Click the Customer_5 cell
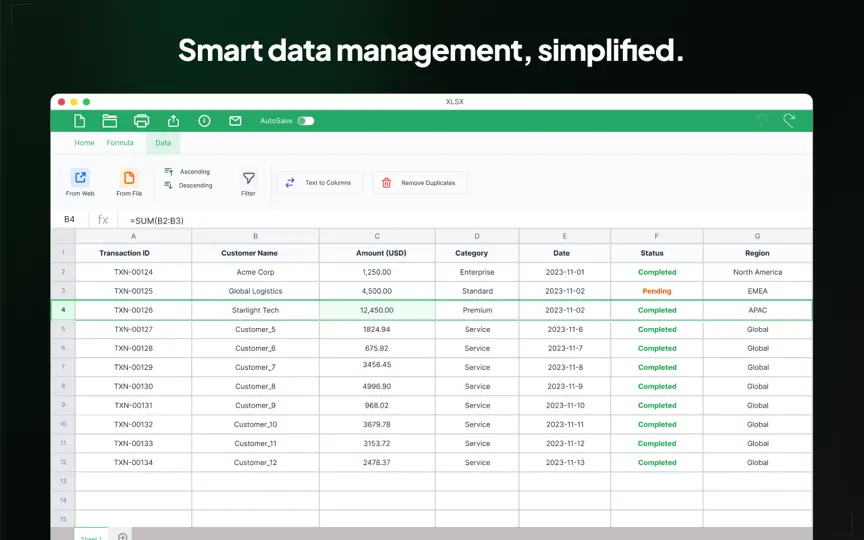864x540 pixels. tap(255, 330)
